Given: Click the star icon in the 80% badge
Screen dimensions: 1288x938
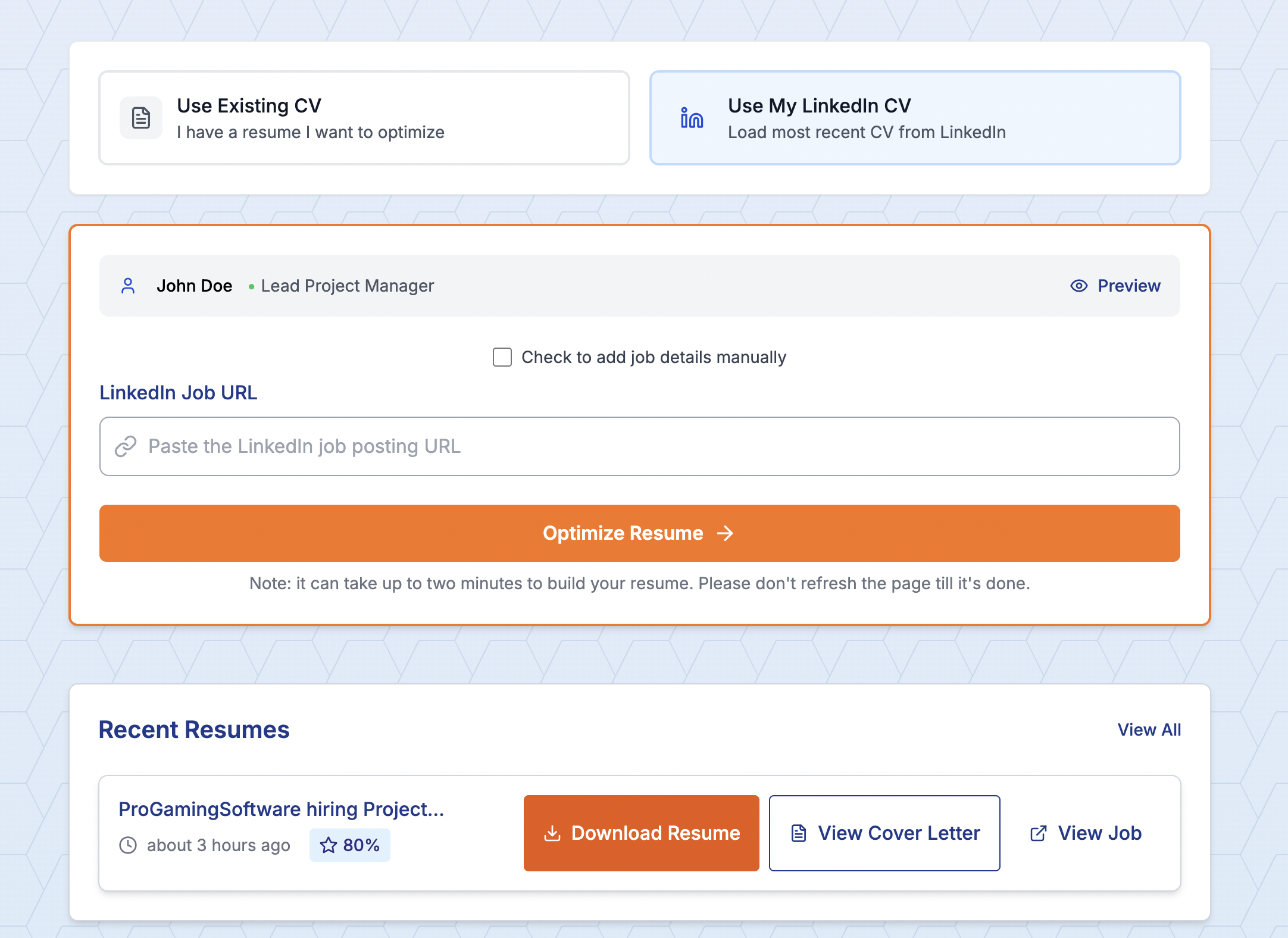Looking at the screenshot, I should point(329,845).
